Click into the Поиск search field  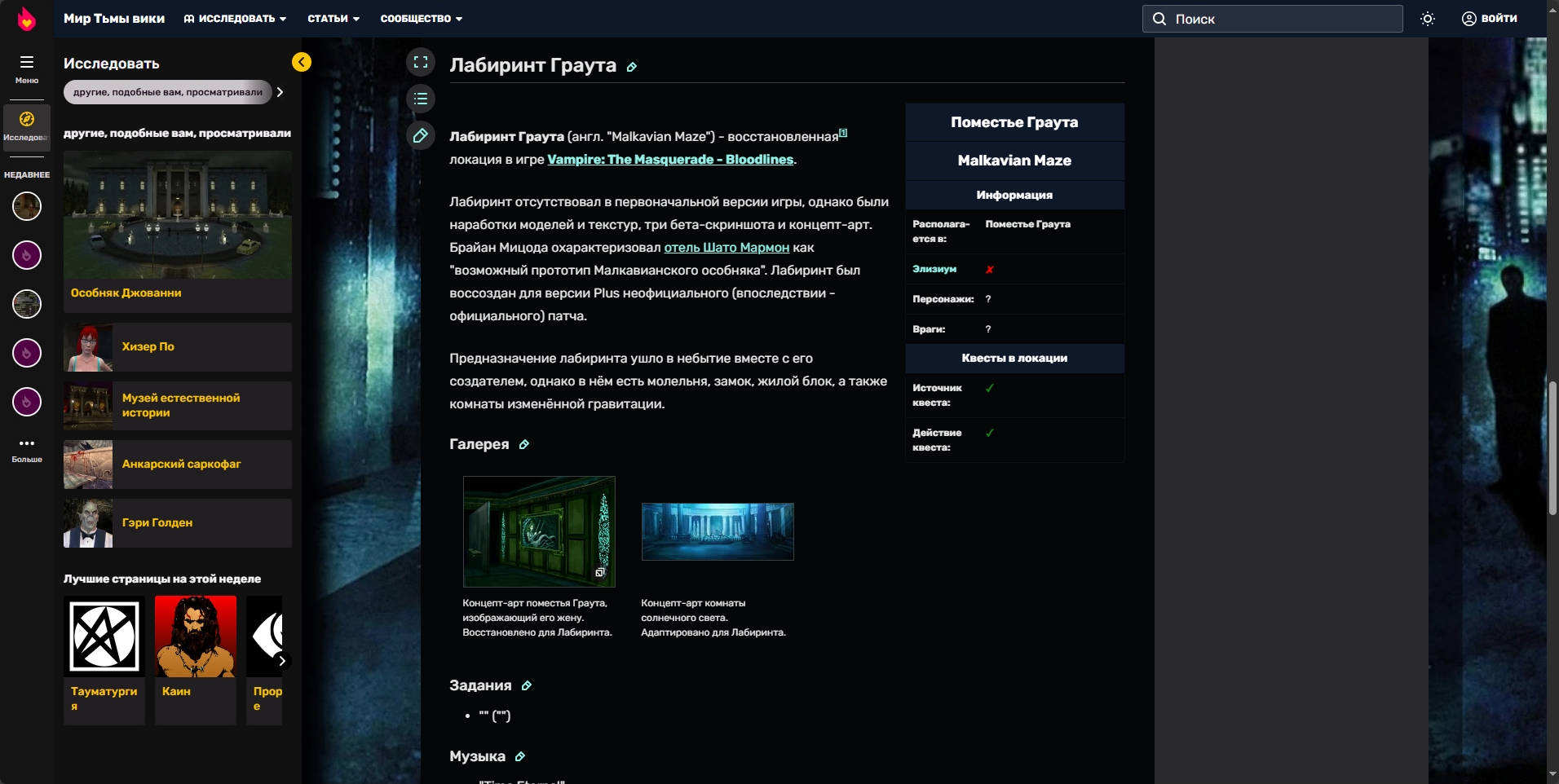[x=1273, y=19]
